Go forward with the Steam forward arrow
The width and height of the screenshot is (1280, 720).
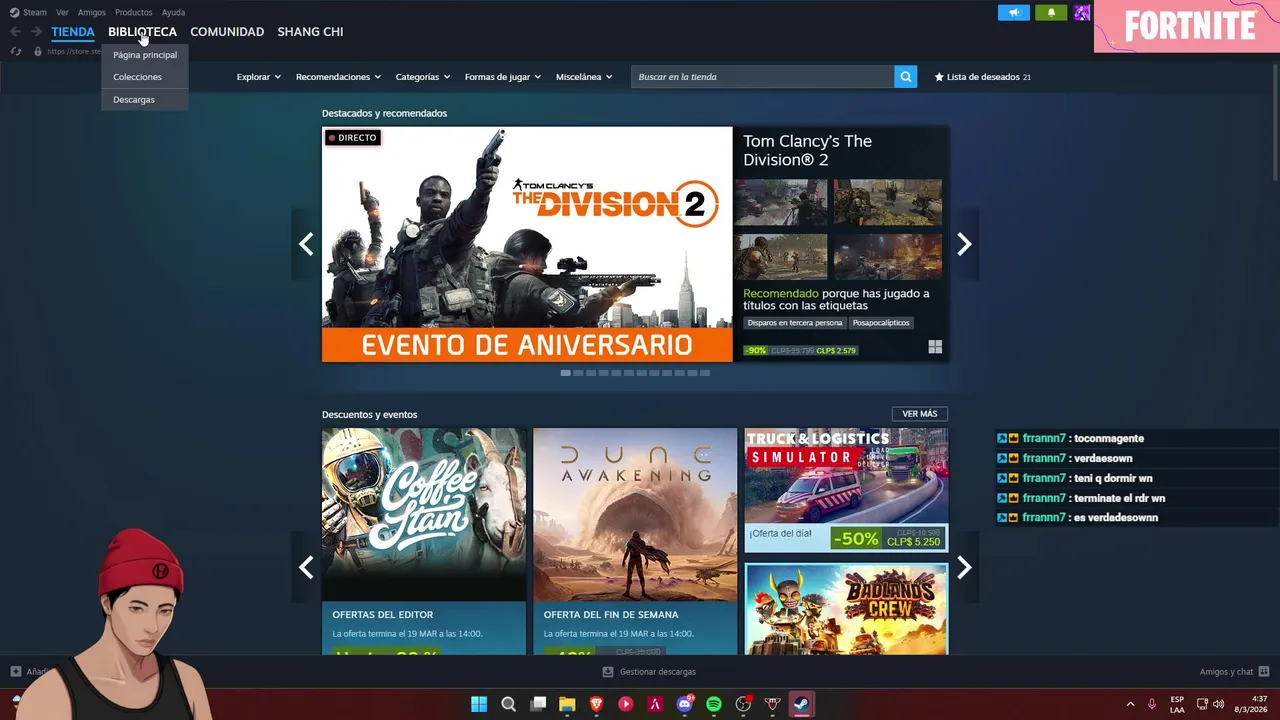(x=36, y=32)
